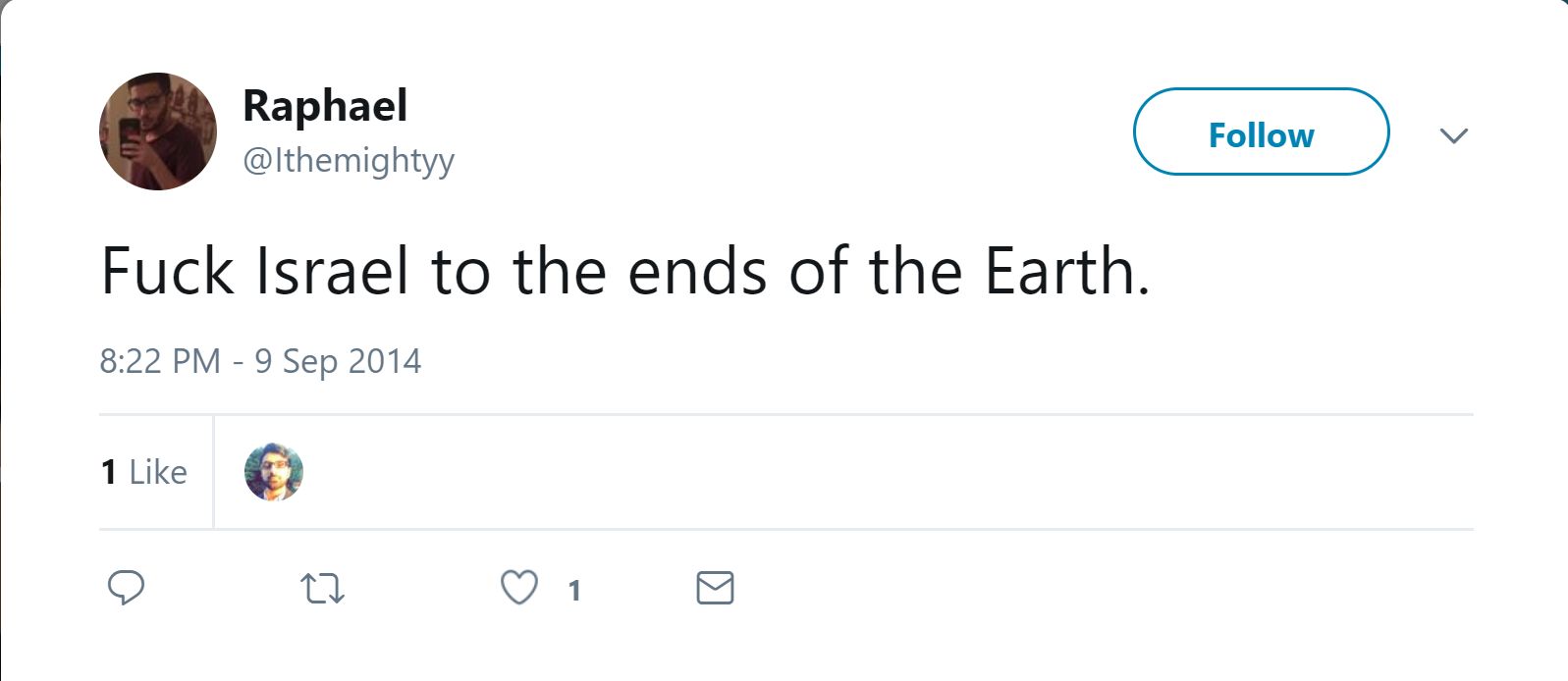Image resolution: width=1568 pixels, height=681 pixels.
Task: Open the avatar of the user who liked
Action: click(x=274, y=472)
